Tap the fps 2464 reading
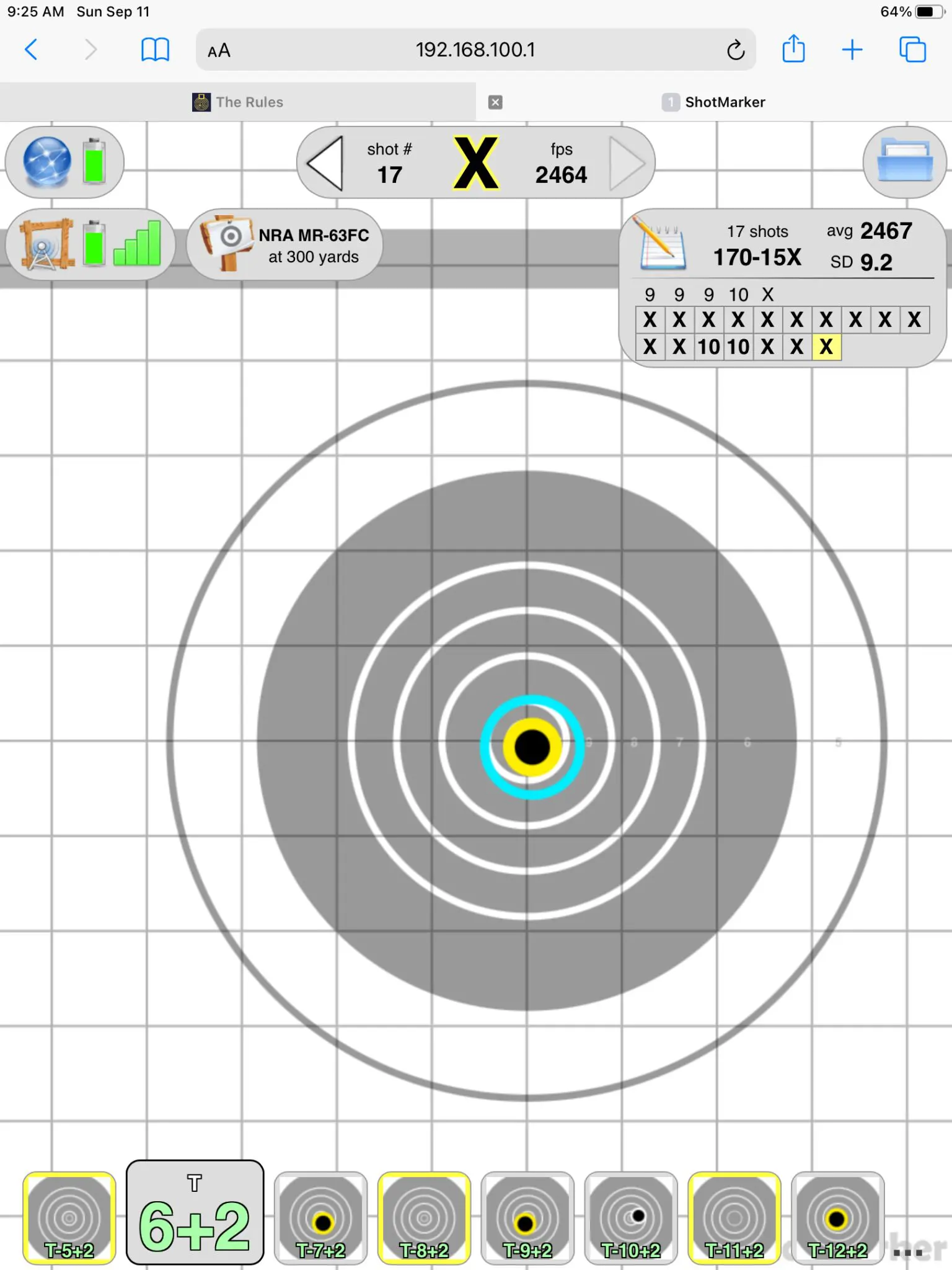Image resolution: width=952 pixels, height=1270 pixels. tap(561, 164)
